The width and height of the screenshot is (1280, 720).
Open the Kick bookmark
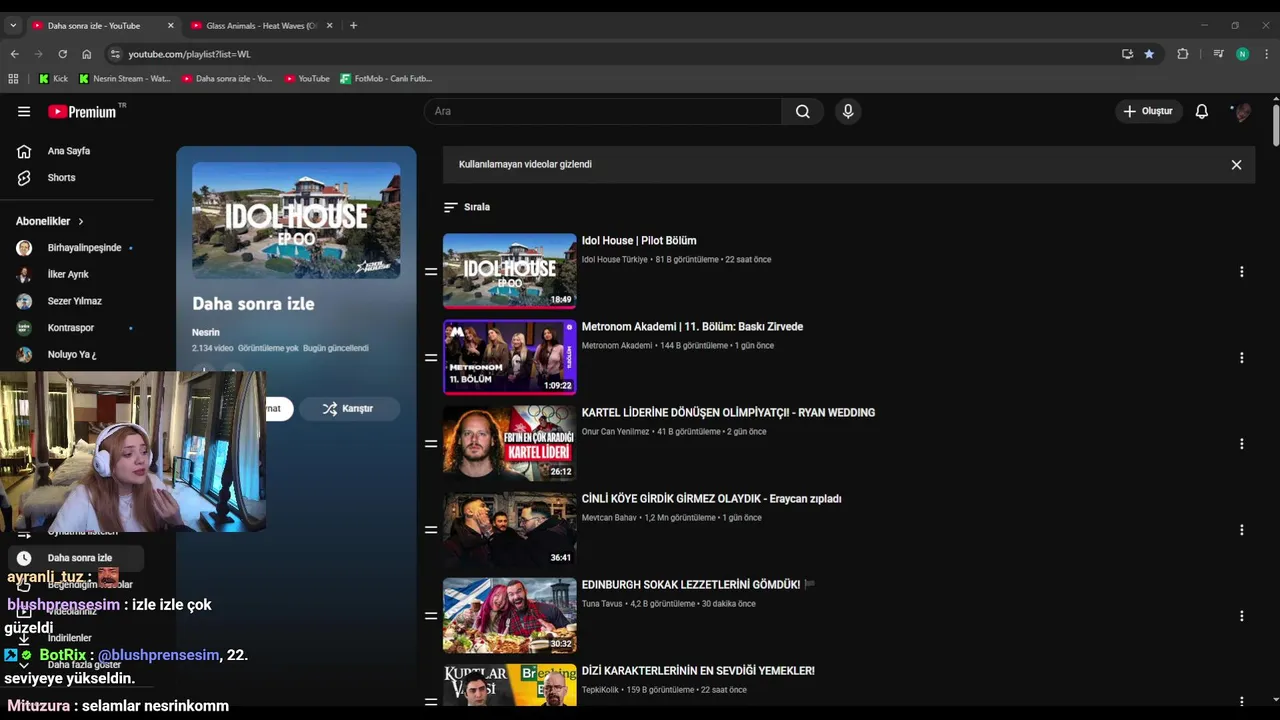(53, 78)
